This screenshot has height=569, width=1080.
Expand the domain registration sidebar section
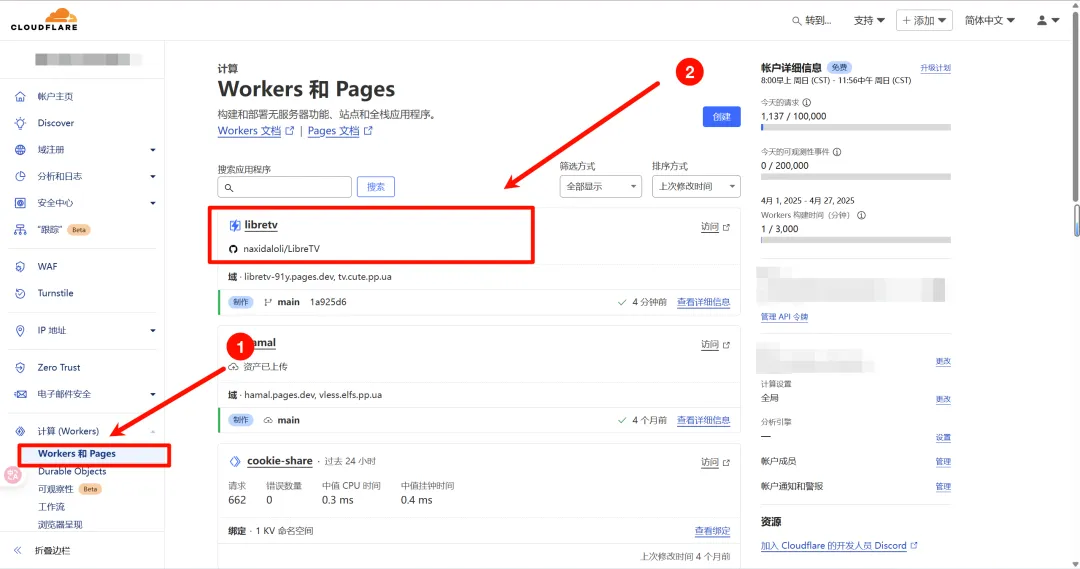153,150
